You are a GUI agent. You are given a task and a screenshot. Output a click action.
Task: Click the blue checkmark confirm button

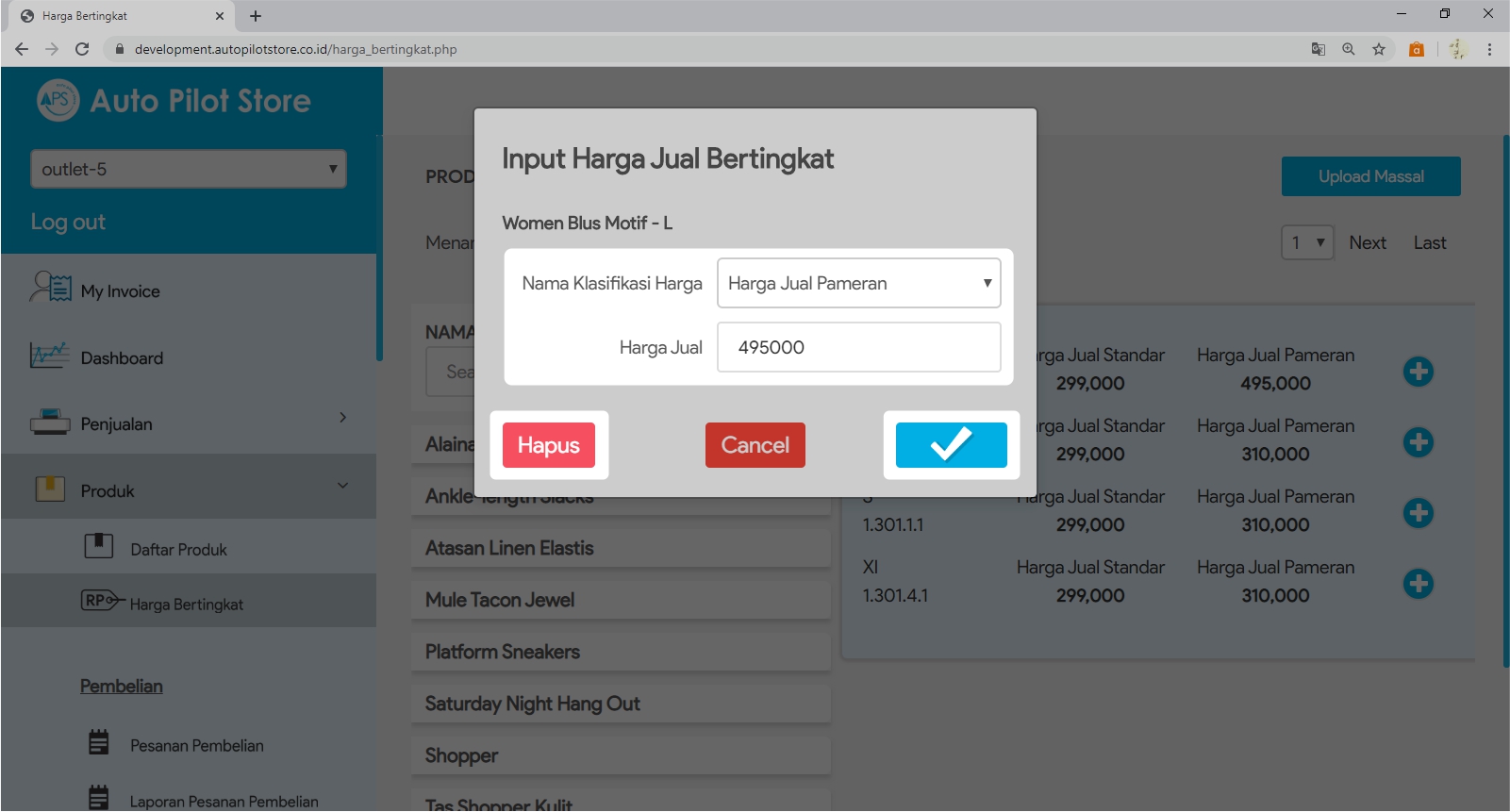click(x=951, y=444)
